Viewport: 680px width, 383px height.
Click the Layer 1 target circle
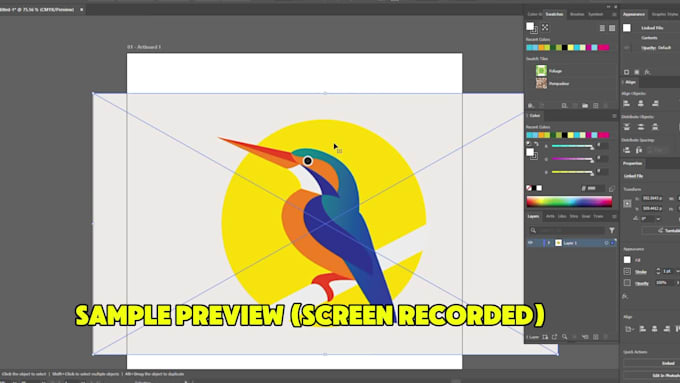[606, 243]
